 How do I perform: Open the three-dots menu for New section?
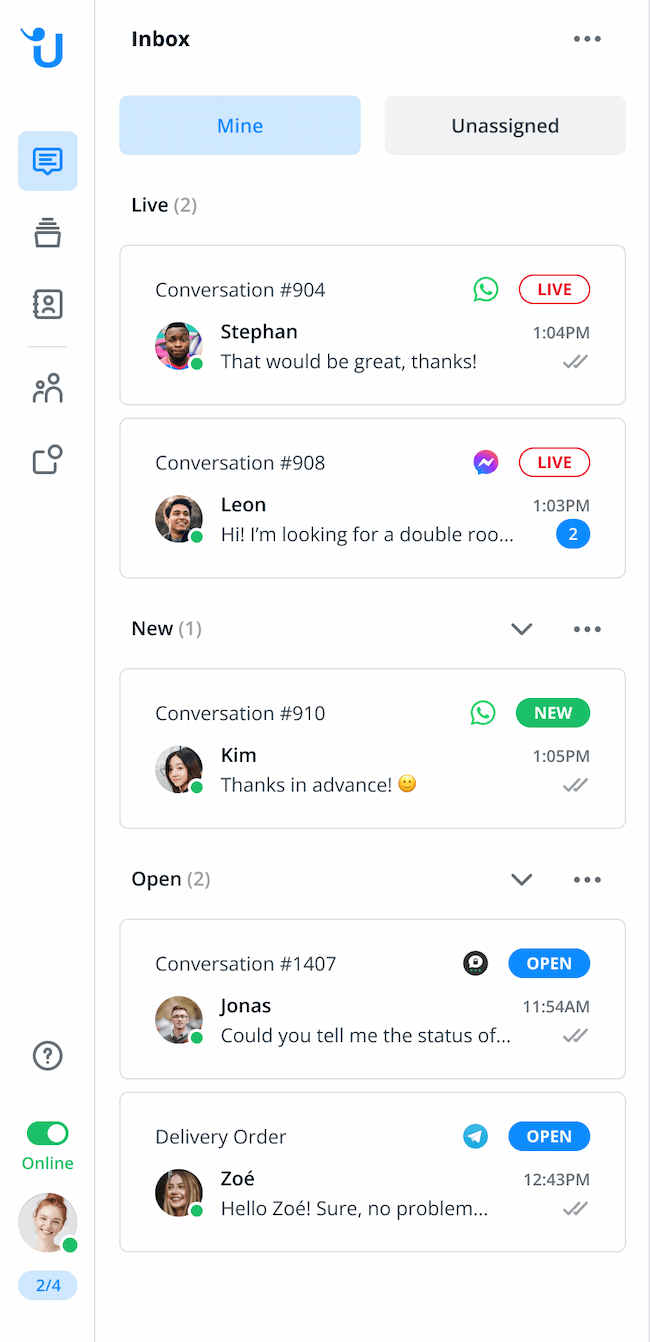[587, 629]
